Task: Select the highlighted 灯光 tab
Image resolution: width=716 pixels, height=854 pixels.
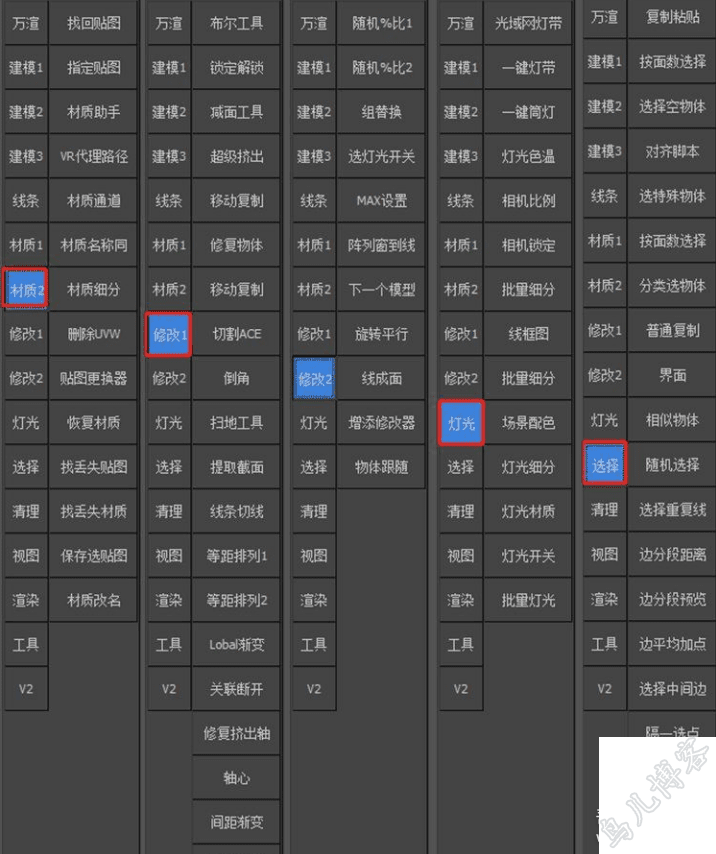Action: pos(461,423)
